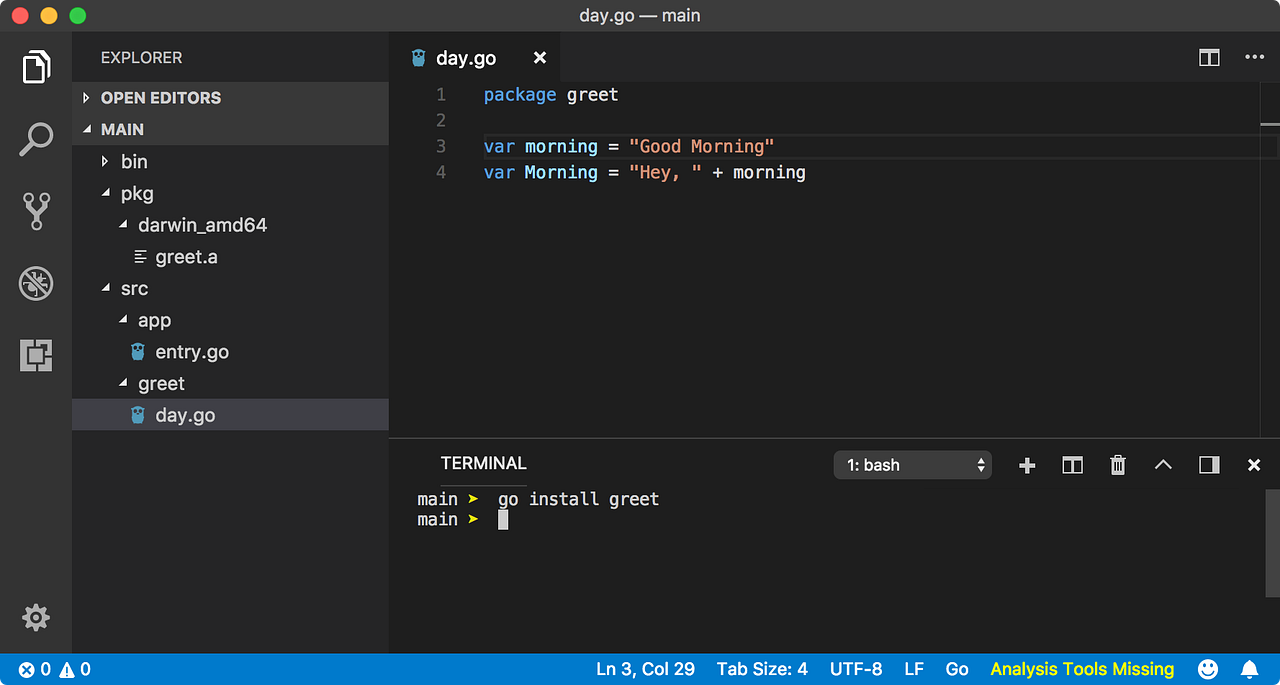Open the '1: bash' terminal dropdown
Viewport: 1280px width, 685px height.
coord(912,464)
